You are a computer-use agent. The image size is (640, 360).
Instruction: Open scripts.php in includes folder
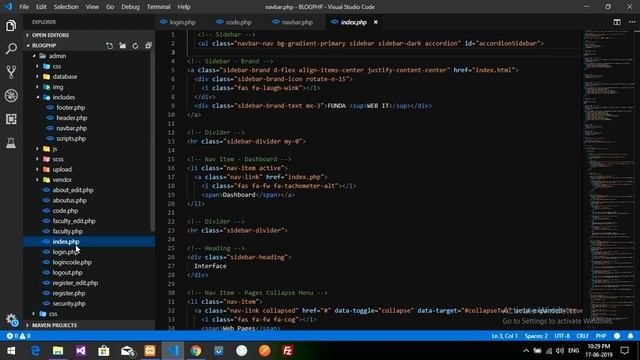pos(71,138)
